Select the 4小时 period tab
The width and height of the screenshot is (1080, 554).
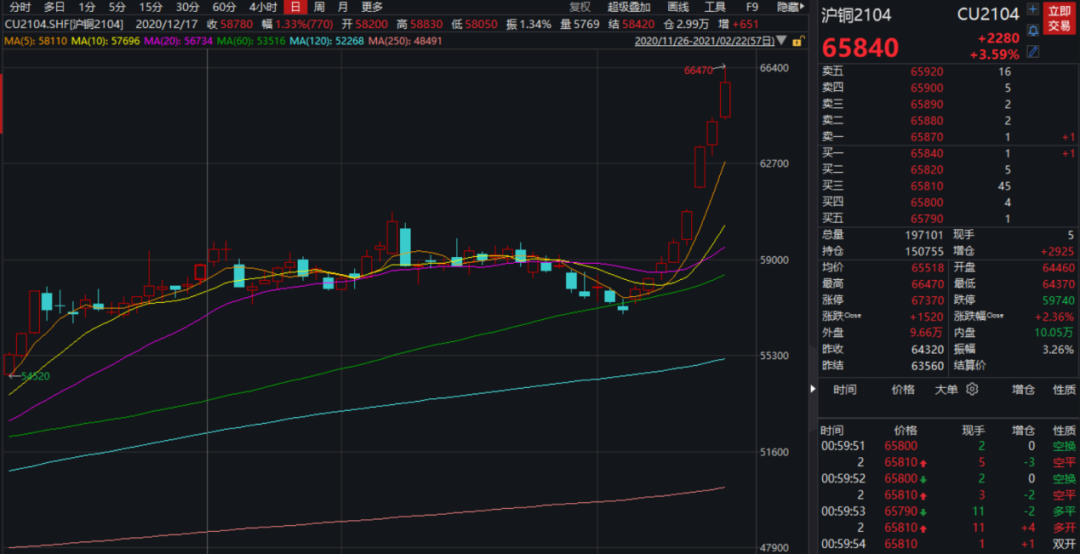coord(263,7)
